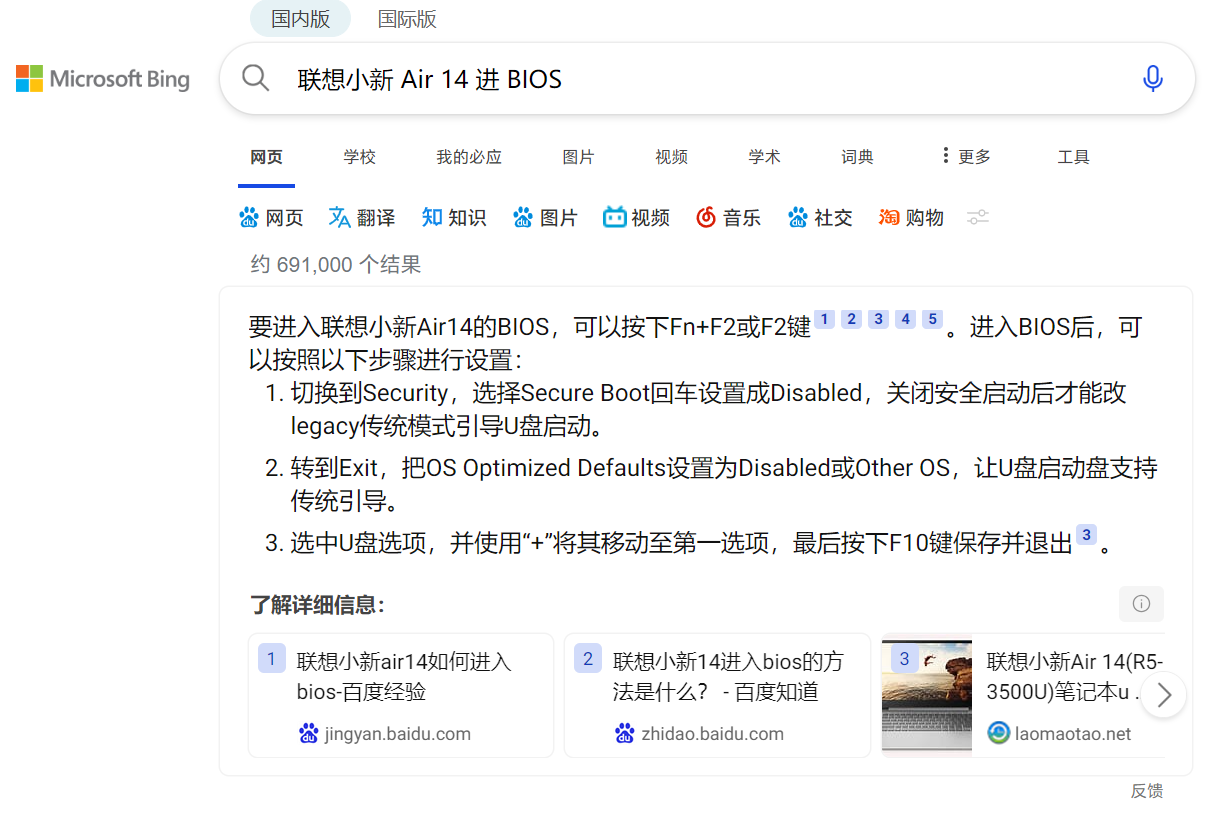The width and height of the screenshot is (1225, 813).
Task: Open the 知识 (Knowledge) vertical search
Action: coord(454,217)
